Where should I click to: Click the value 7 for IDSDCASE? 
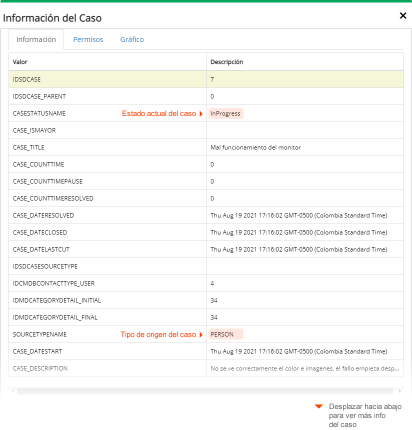pyautogui.click(x=212, y=79)
